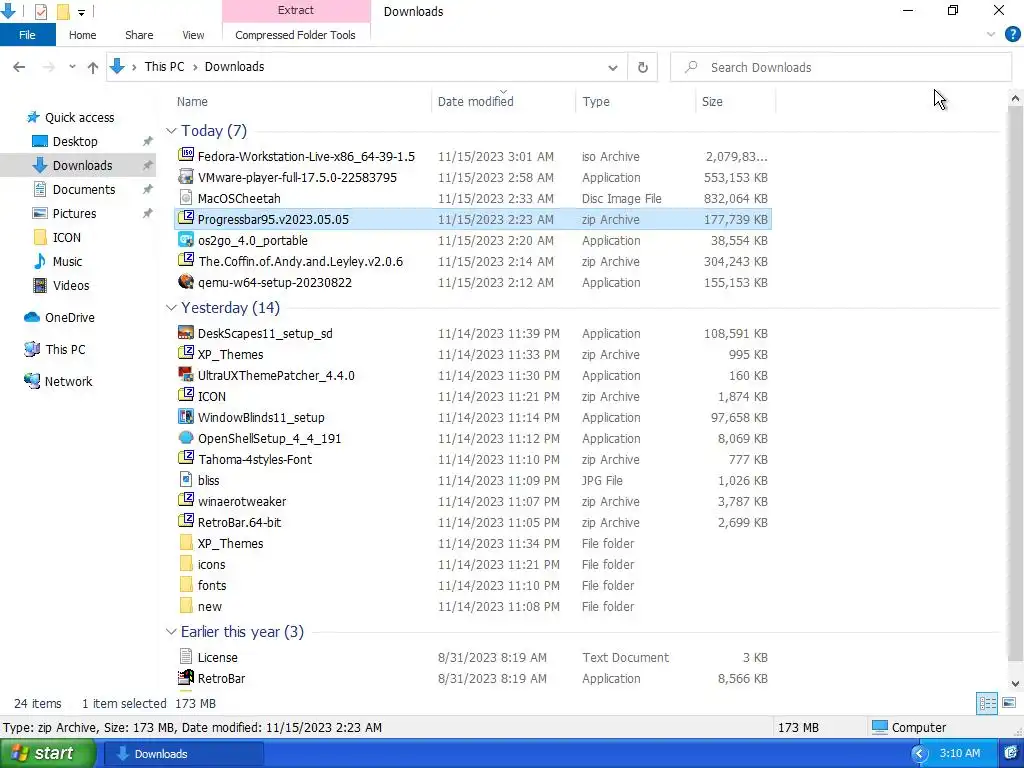Open Customize Quick Access Toolbar dropdown
1024x768 pixels.
point(82,12)
